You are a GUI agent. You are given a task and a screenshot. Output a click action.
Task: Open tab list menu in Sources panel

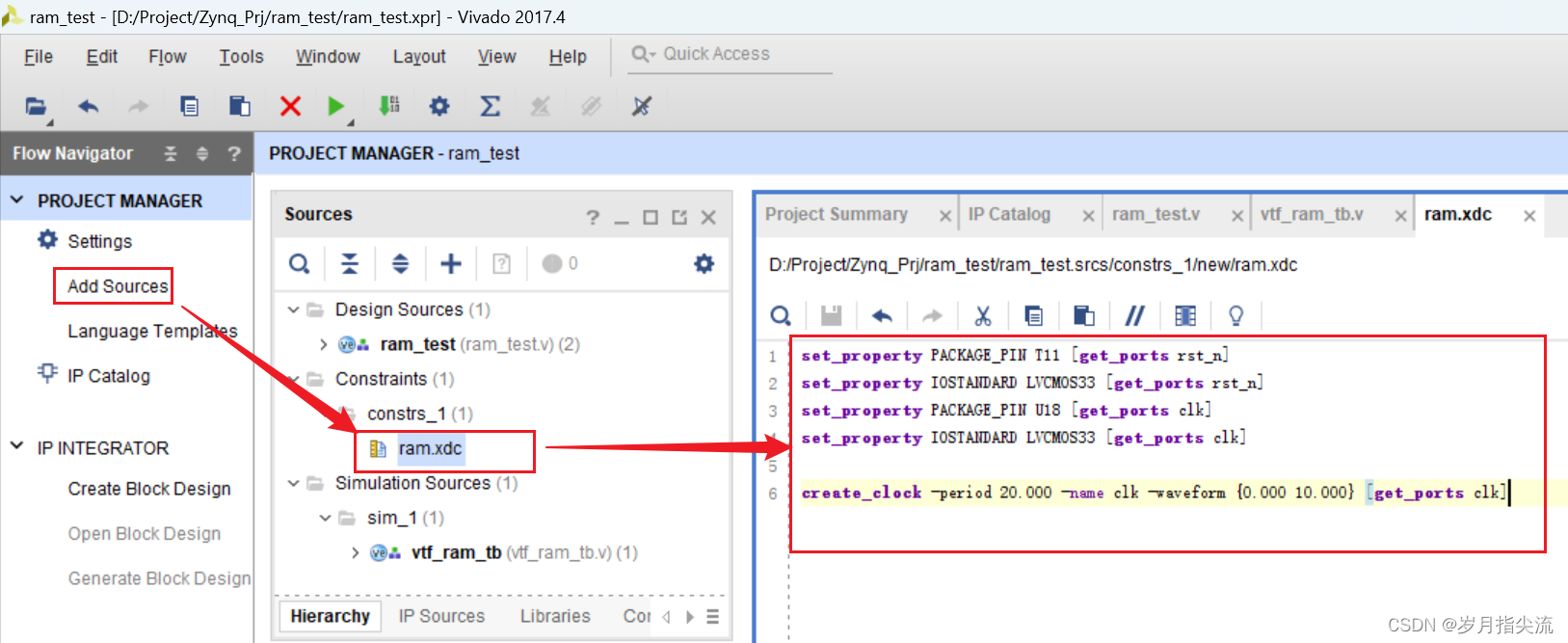(712, 617)
